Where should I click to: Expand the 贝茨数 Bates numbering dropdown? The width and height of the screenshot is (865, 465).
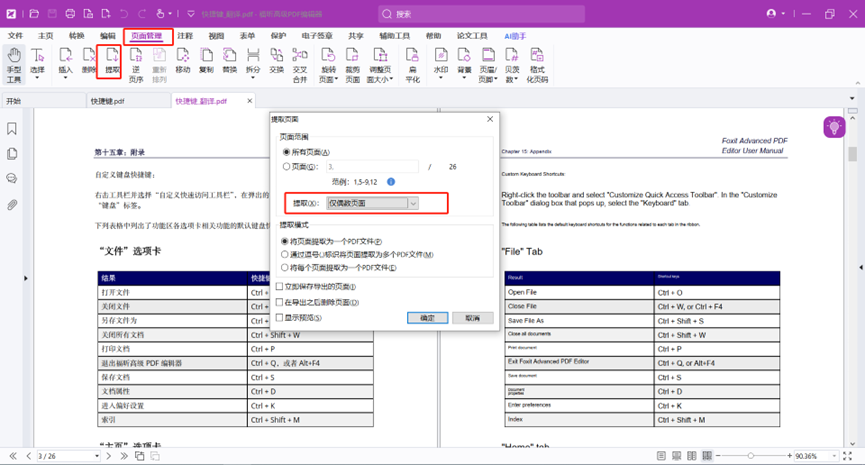click(516, 79)
